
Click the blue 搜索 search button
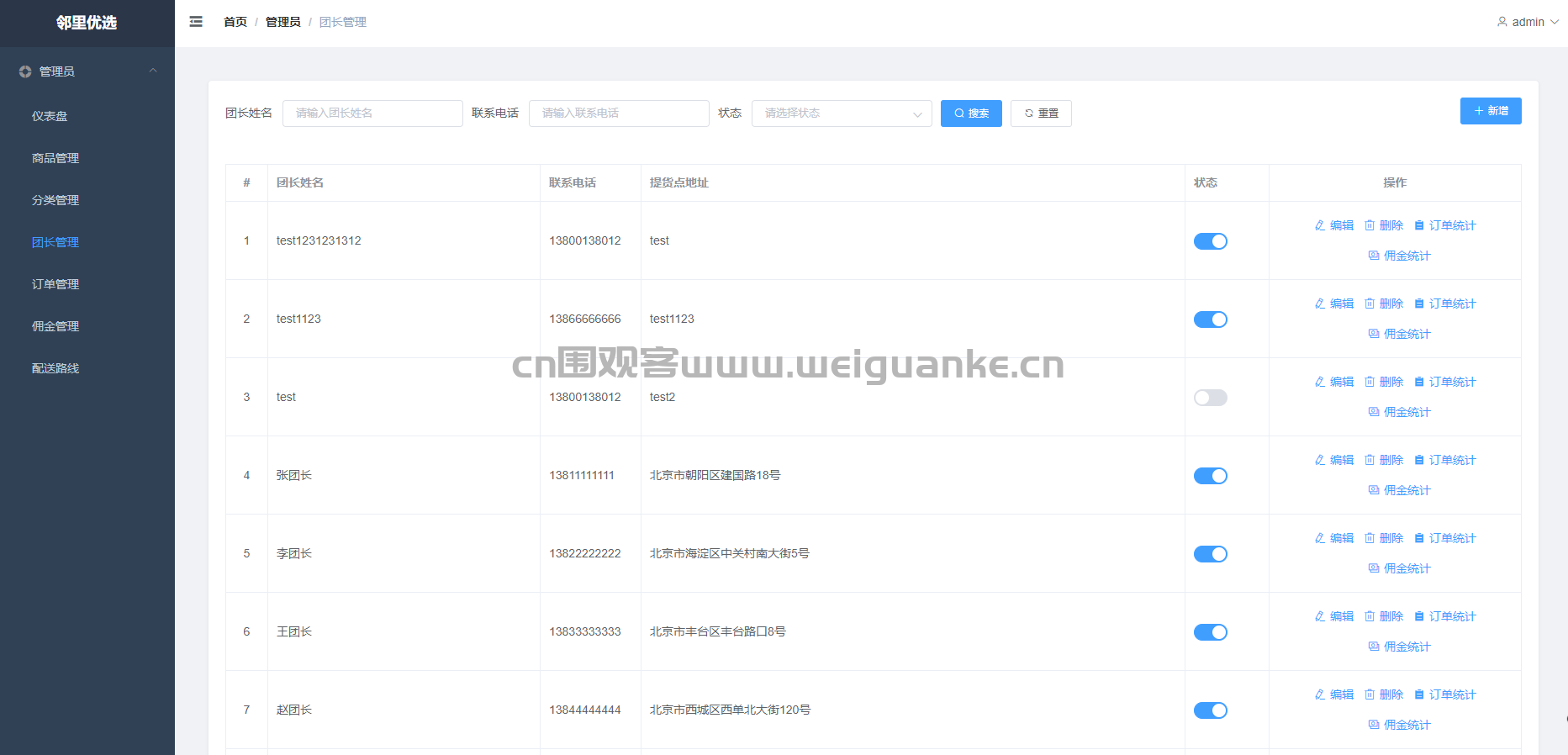click(x=971, y=114)
